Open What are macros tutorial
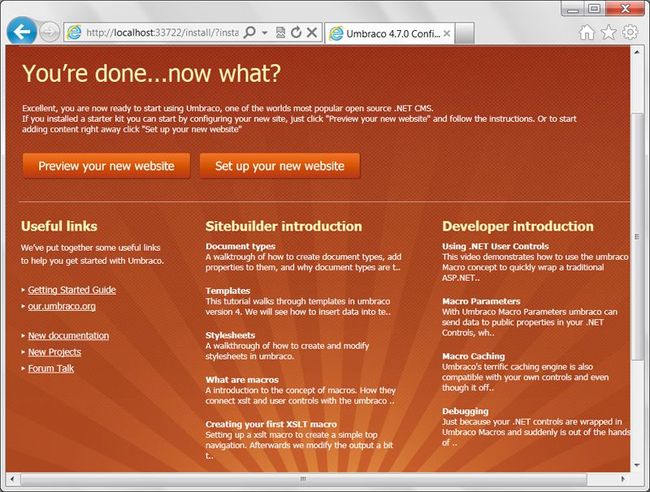 242,380
